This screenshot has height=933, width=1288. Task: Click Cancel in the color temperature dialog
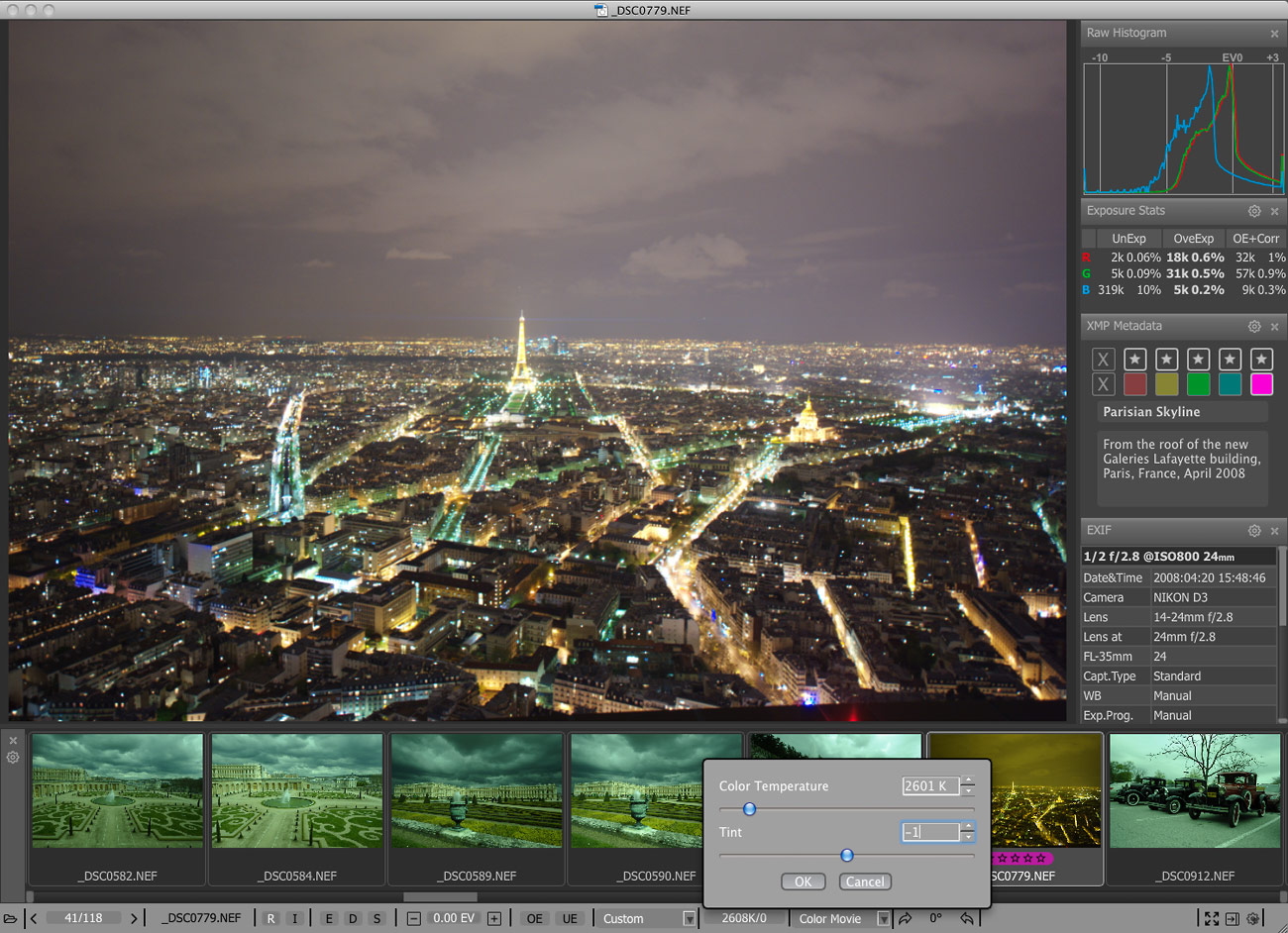(x=865, y=881)
